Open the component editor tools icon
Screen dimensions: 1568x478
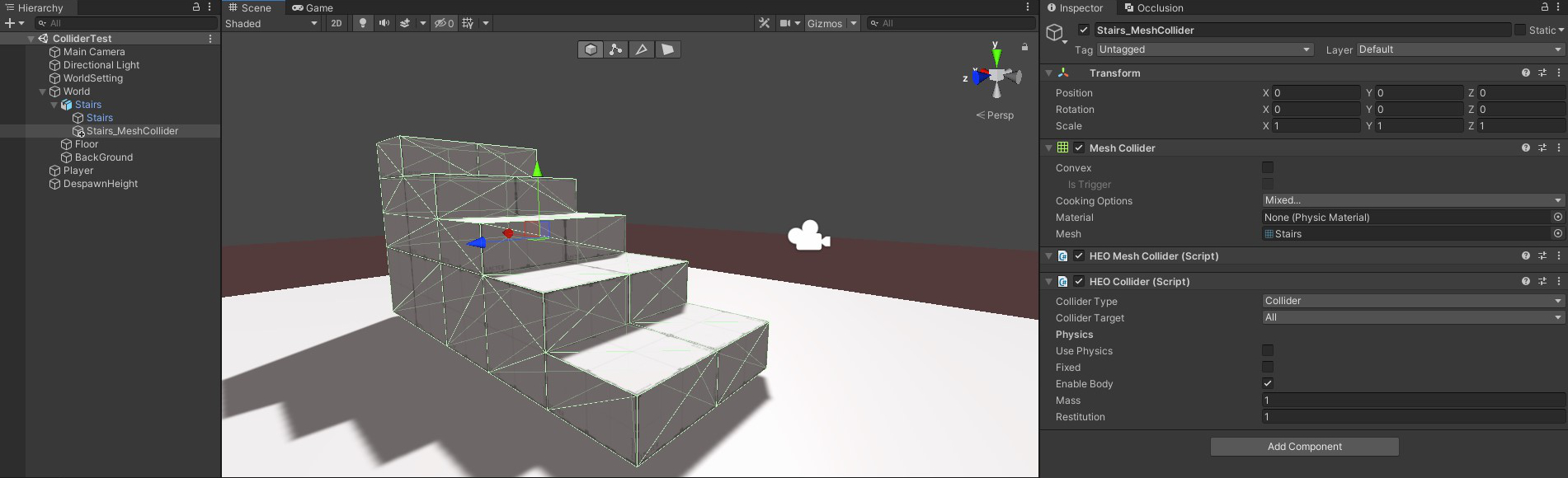pyautogui.click(x=765, y=23)
